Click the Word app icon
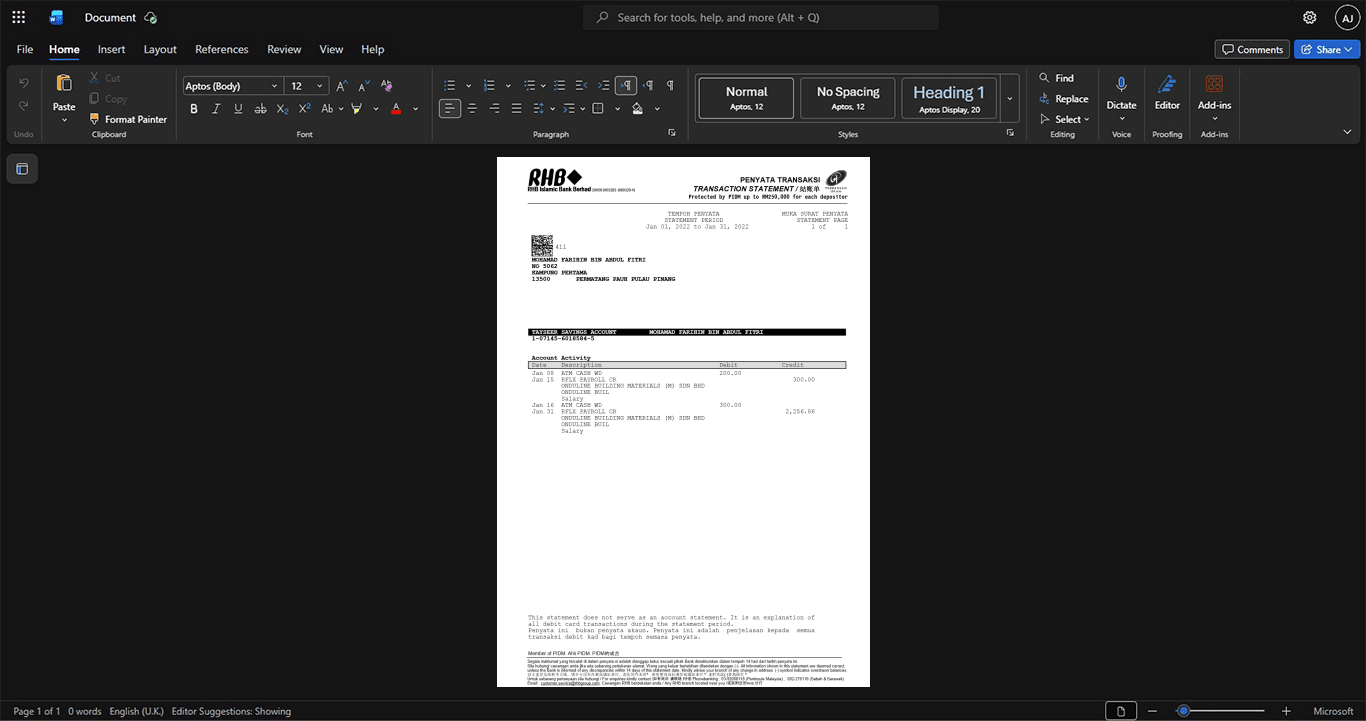1366x721 pixels. [56, 17]
